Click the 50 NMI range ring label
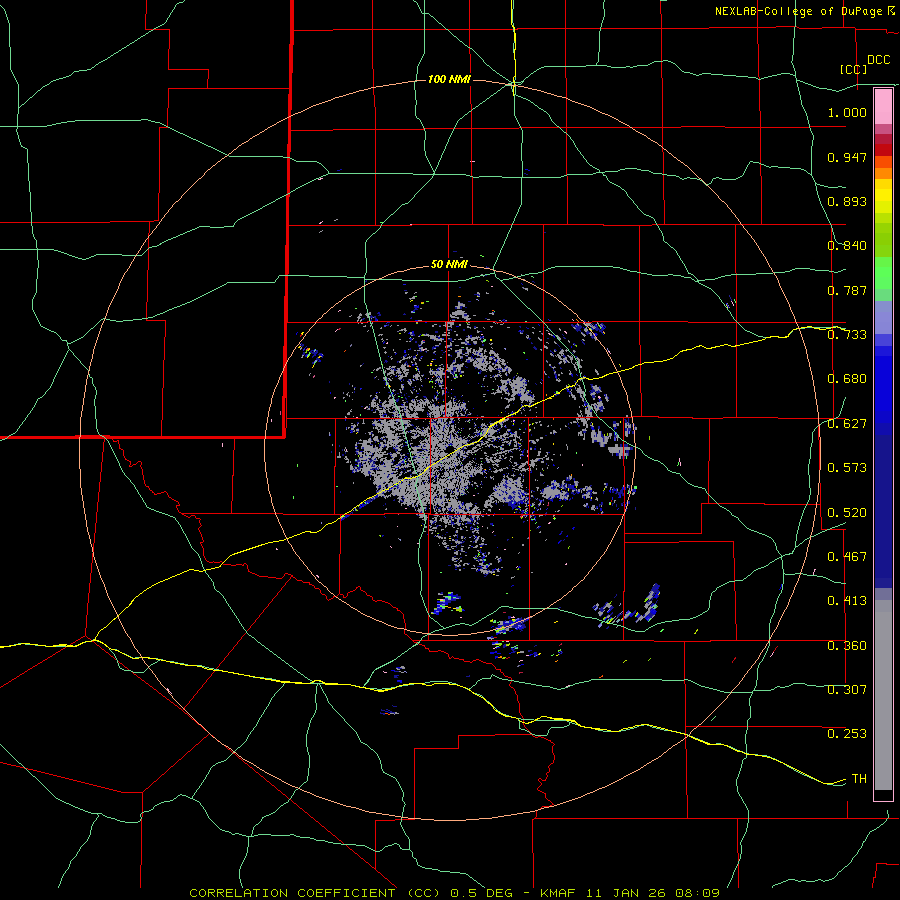 (x=449, y=264)
